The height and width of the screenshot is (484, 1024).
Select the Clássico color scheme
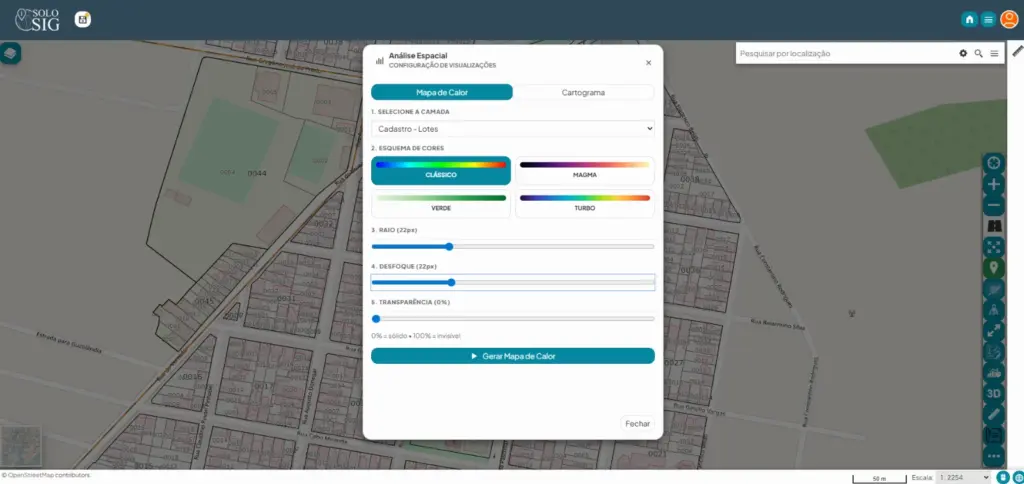pos(441,170)
